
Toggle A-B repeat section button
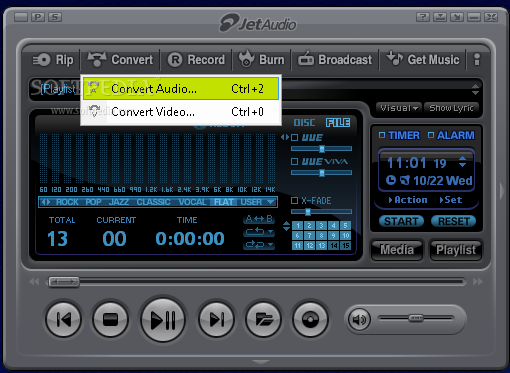[x=259, y=219]
